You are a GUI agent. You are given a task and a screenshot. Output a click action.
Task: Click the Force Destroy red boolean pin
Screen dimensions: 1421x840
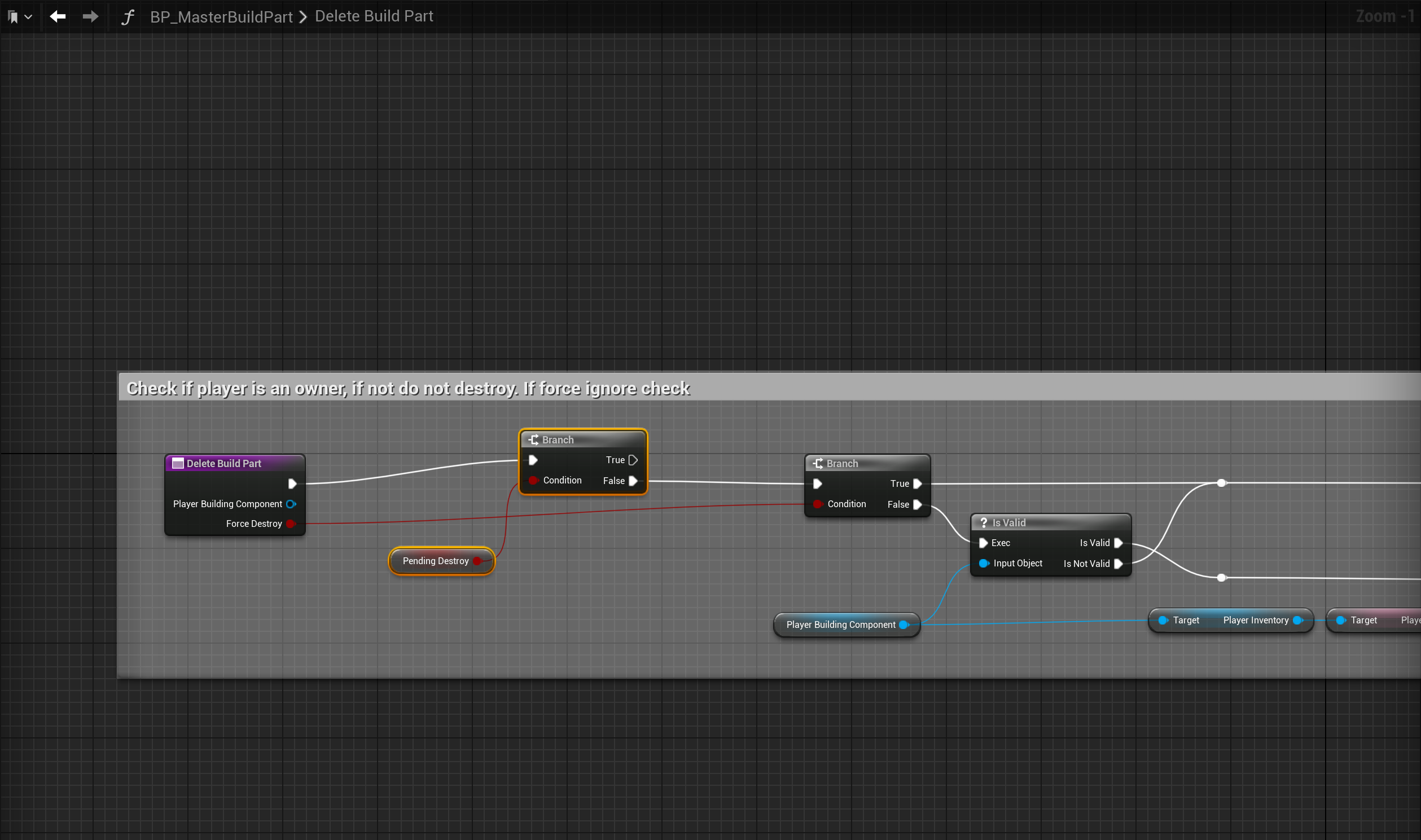point(291,524)
